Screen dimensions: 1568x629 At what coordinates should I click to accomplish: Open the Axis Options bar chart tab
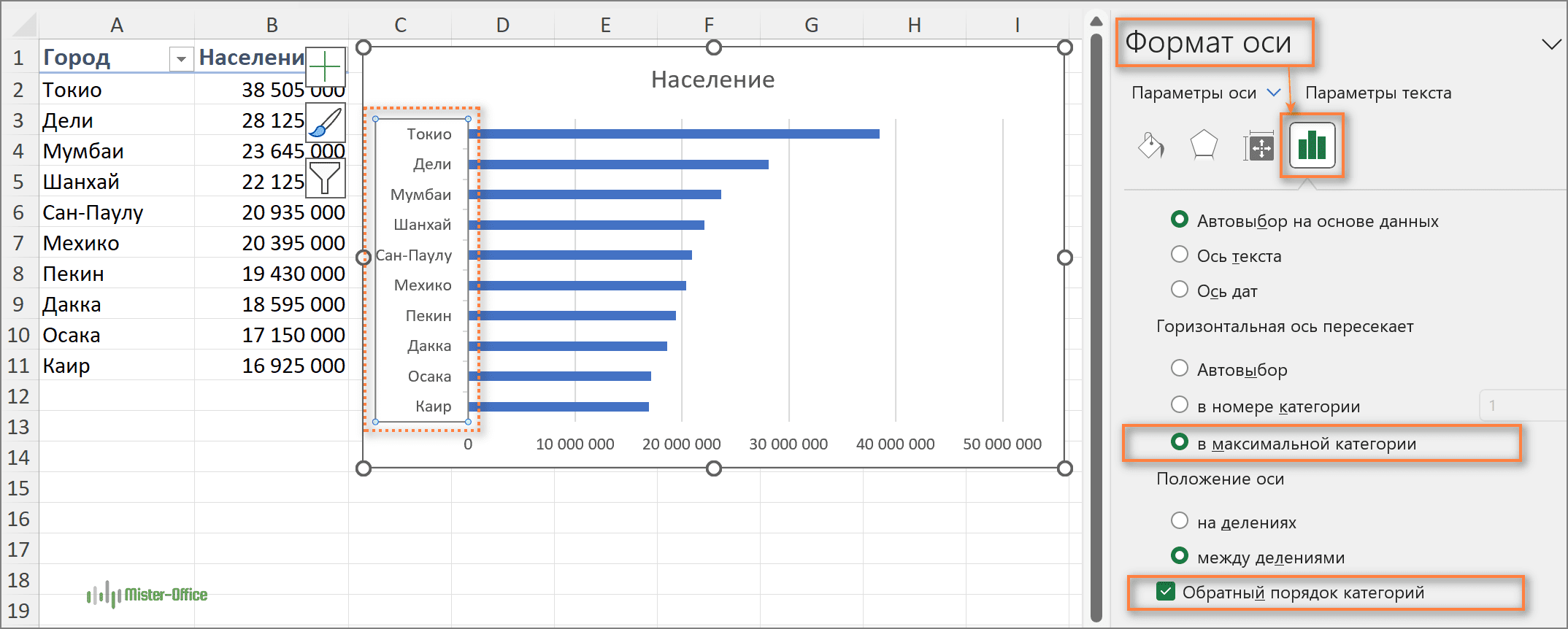1312,145
